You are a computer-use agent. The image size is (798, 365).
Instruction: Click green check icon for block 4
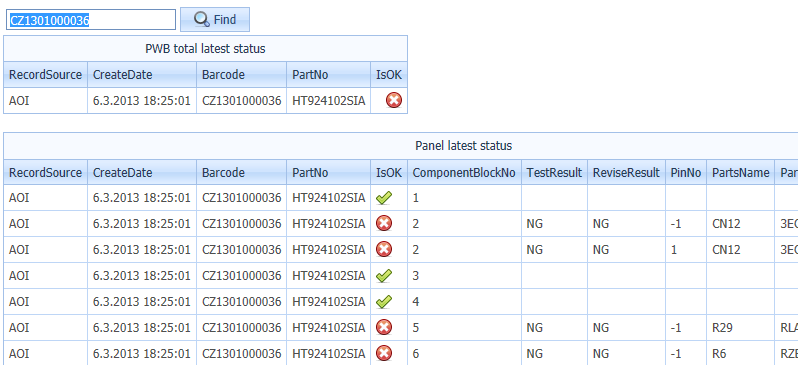[384, 301]
